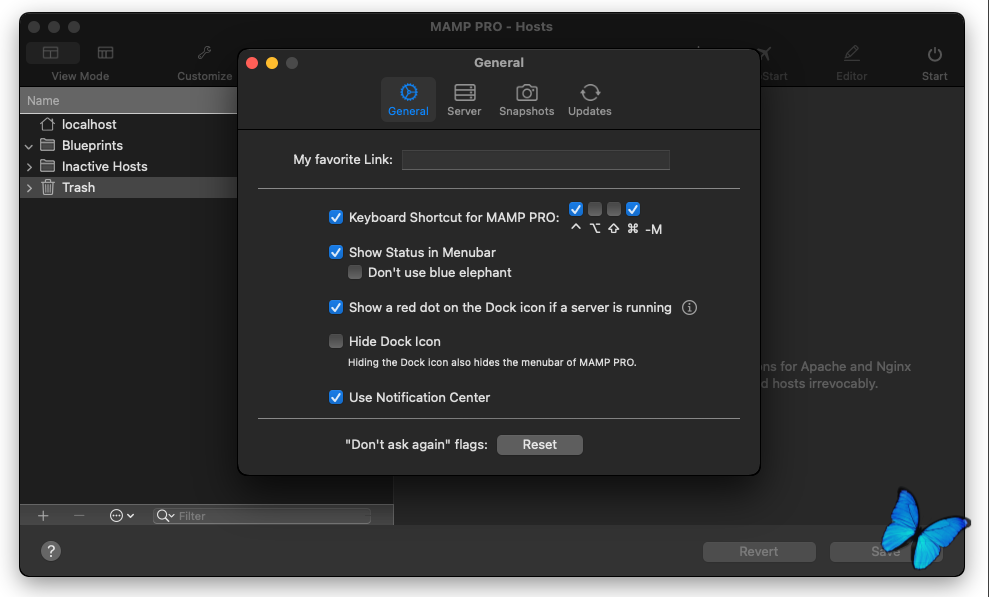
Task: Select localhost in the hosts list
Action: [129, 124]
